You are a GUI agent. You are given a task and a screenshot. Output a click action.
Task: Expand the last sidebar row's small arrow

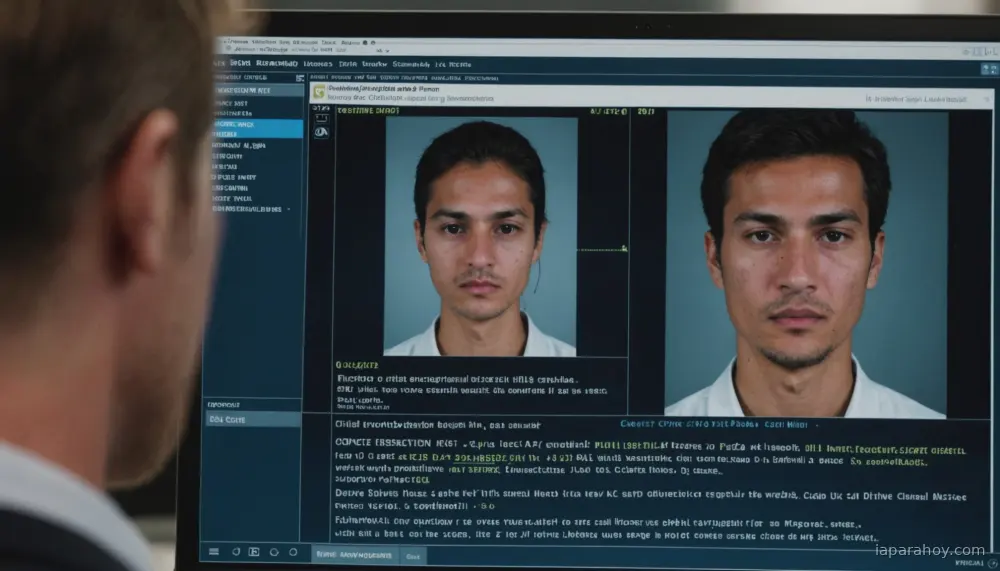[289, 209]
